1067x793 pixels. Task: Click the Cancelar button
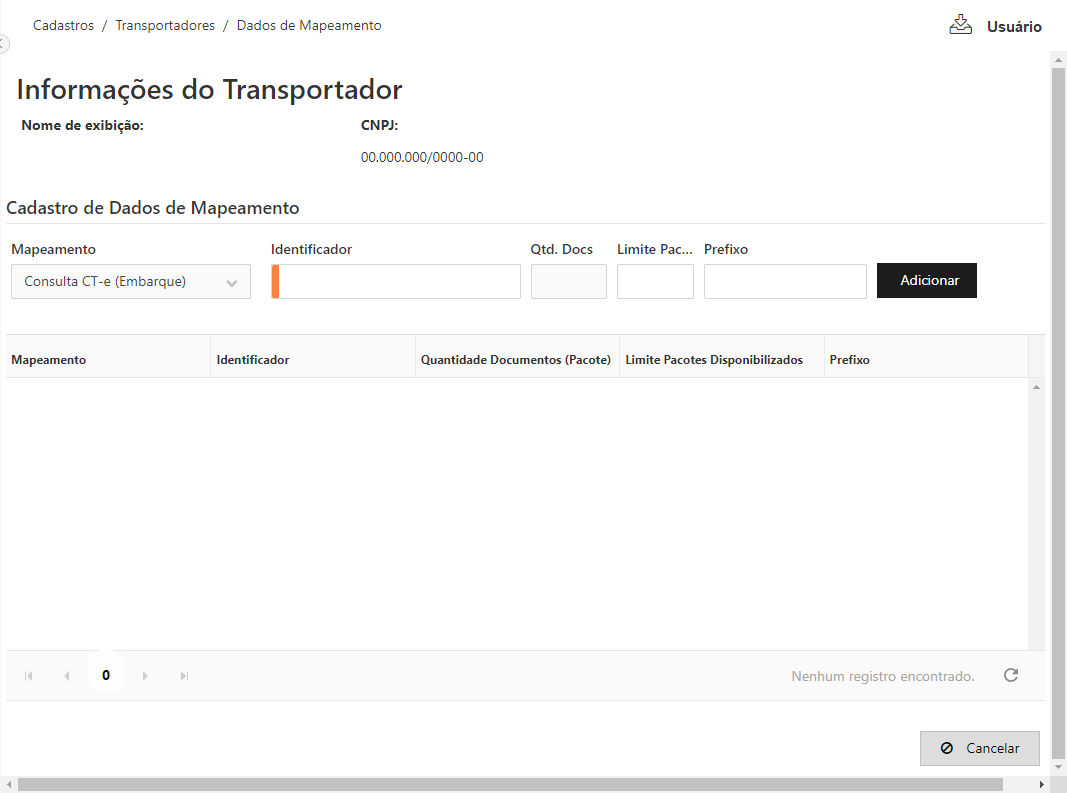coord(979,748)
